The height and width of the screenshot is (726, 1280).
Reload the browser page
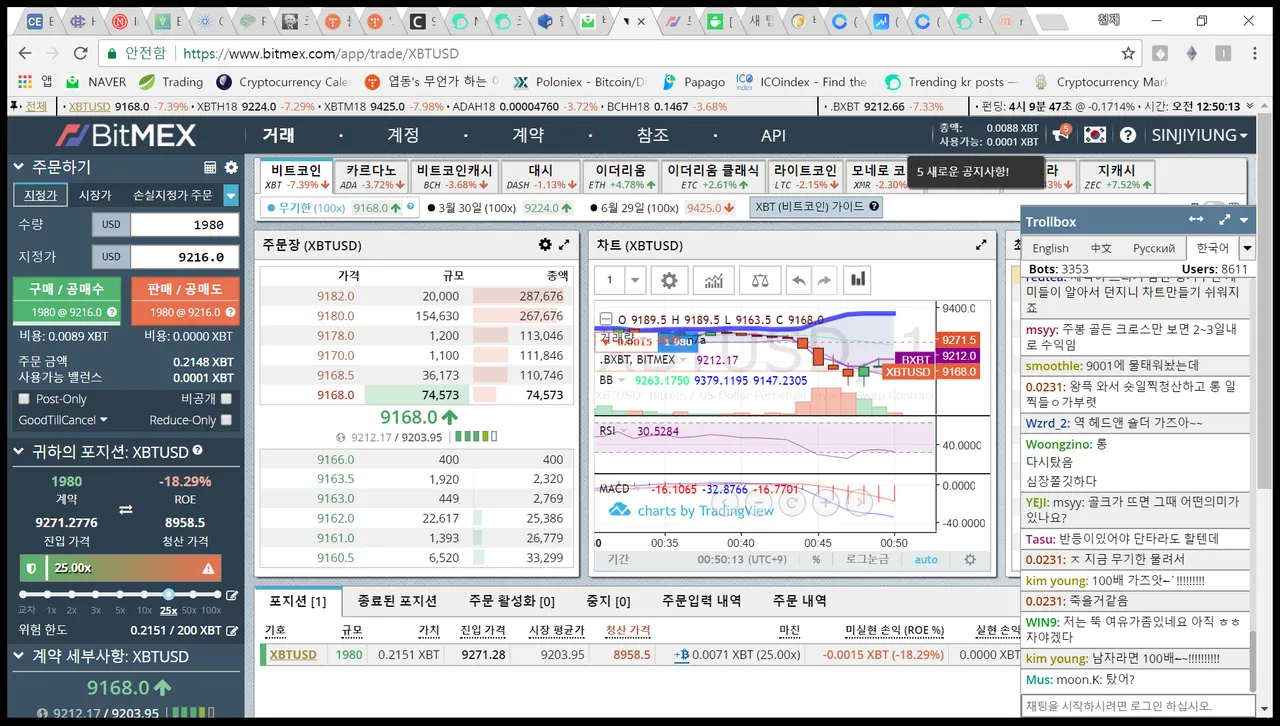pyautogui.click(x=82, y=53)
